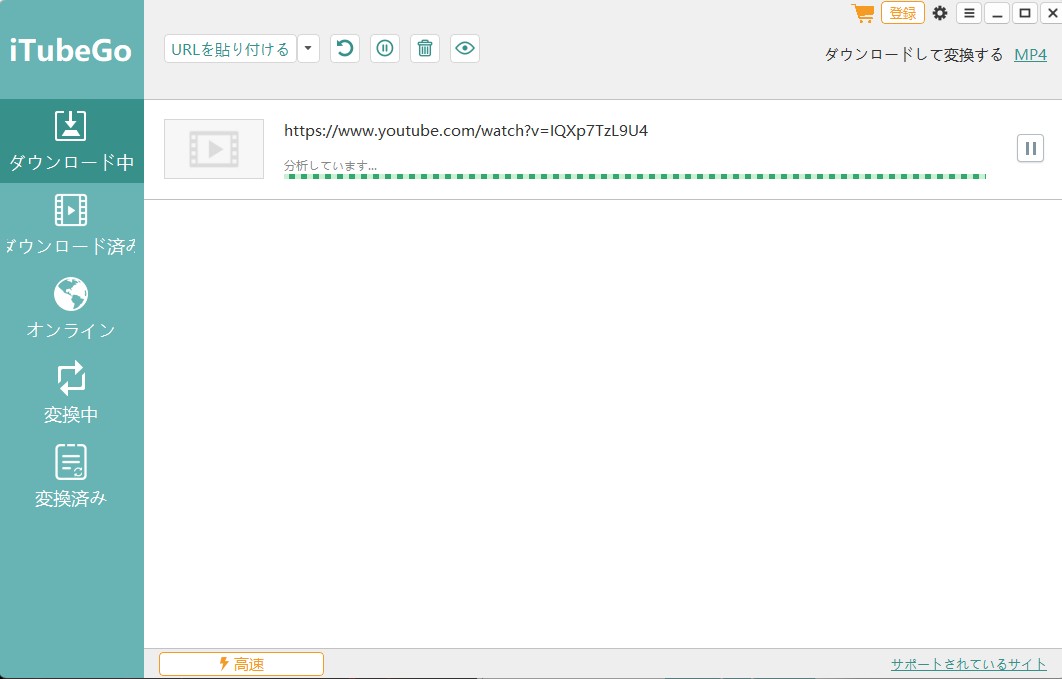This screenshot has width=1062, height=679.
Task: Click the MP4 format link
Action: coord(1030,55)
